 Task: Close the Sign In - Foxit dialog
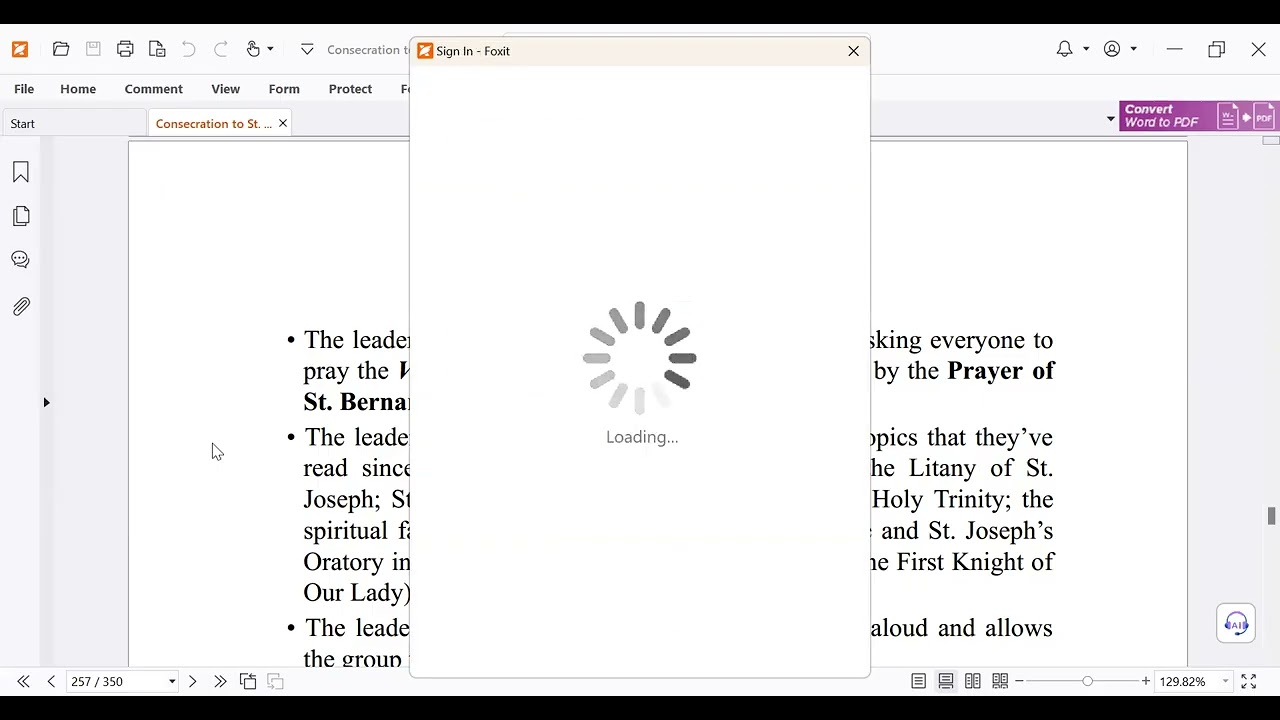(854, 51)
